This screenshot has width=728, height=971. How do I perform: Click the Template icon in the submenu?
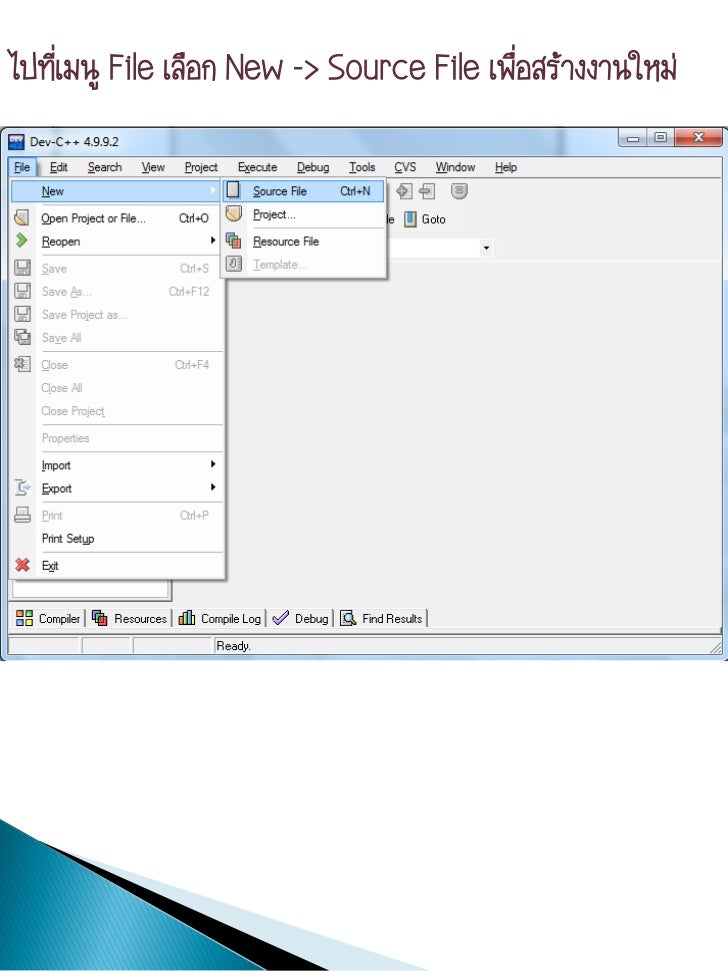(x=233, y=264)
